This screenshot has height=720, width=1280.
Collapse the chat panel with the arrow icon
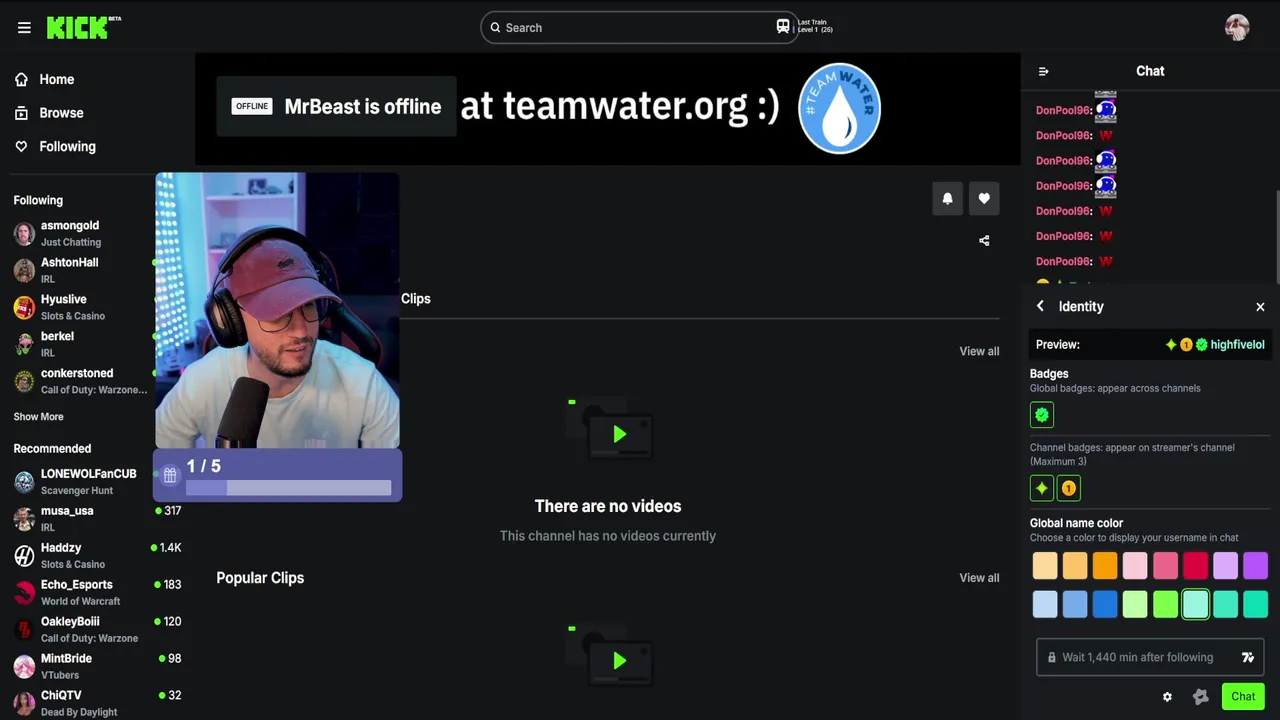point(1043,71)
